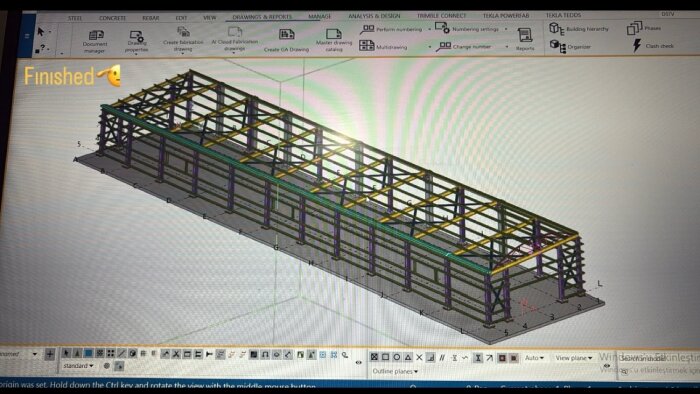Open the Phases manager
700x394 pixels.
click(644, 28)
